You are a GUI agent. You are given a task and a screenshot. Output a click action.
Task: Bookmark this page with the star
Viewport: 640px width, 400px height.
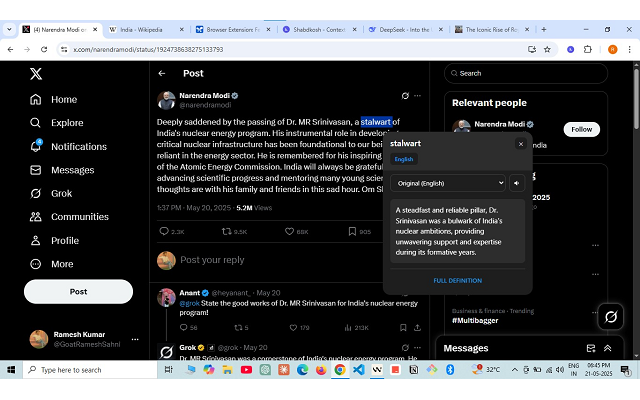pos(547,49)
